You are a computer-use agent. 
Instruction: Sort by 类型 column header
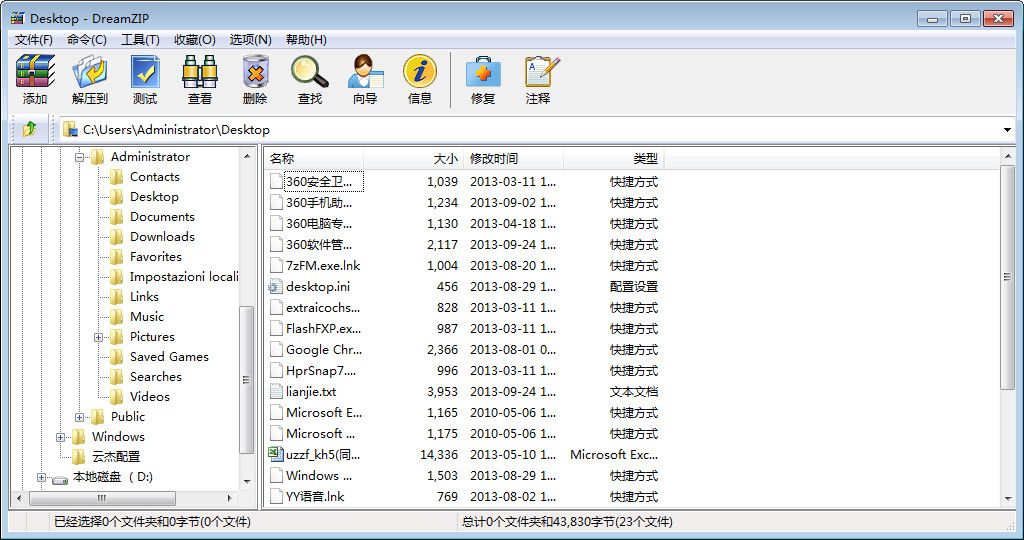[613, 159]
